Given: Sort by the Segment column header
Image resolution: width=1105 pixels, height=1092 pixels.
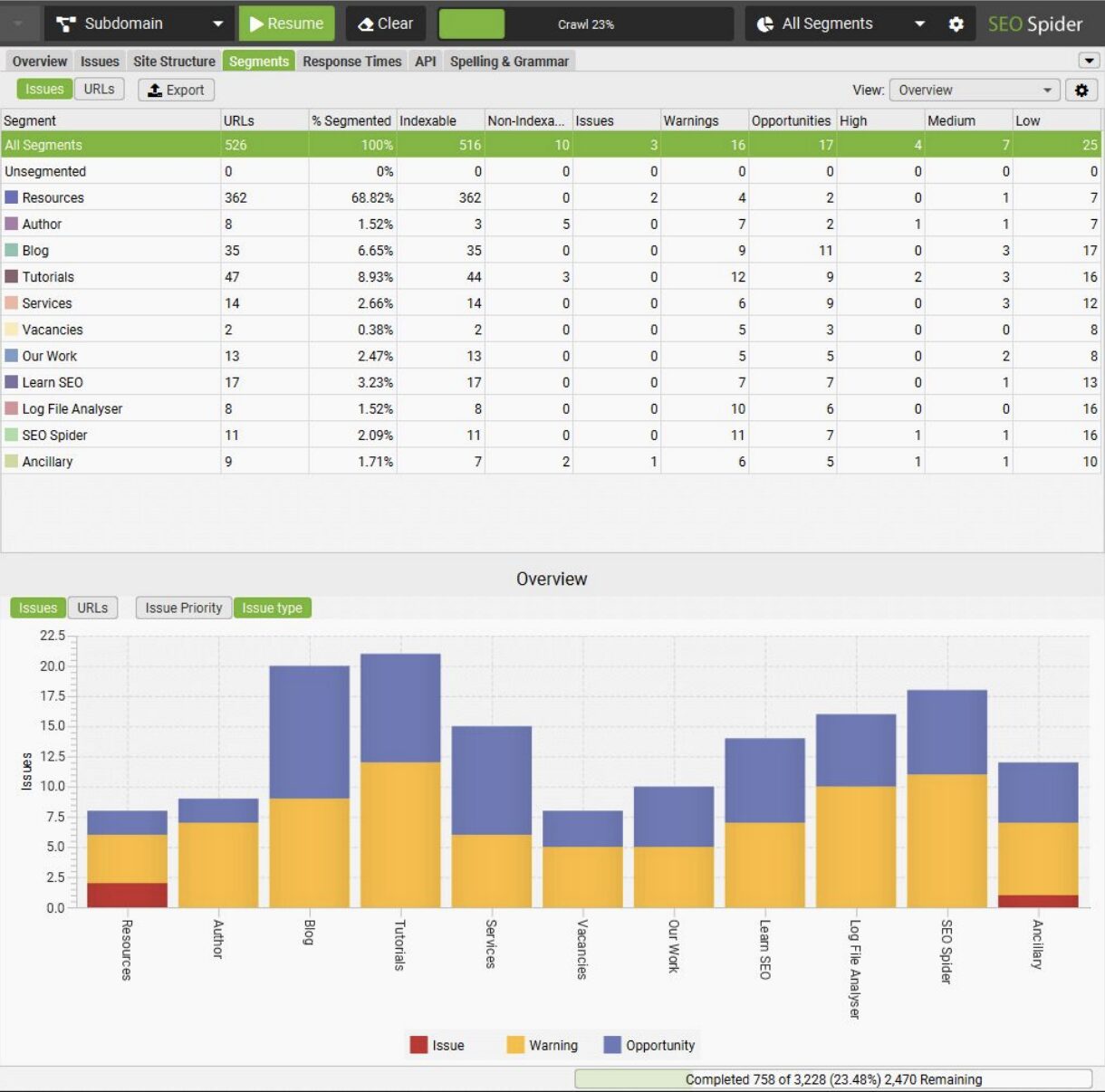Looking at the screenshot, I should point(110,120).
